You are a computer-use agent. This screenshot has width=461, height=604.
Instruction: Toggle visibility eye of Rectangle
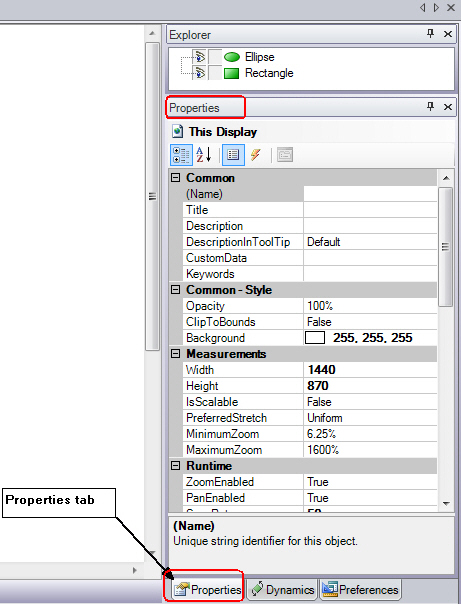199,72
